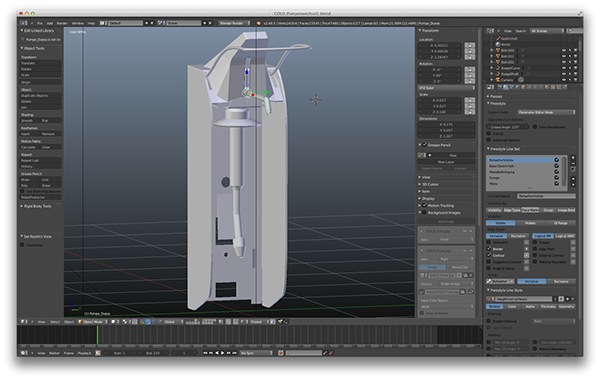The height and width of the screenshot is (380, 600).
Task: Jump to the first frame button
Action: point(205,353)
